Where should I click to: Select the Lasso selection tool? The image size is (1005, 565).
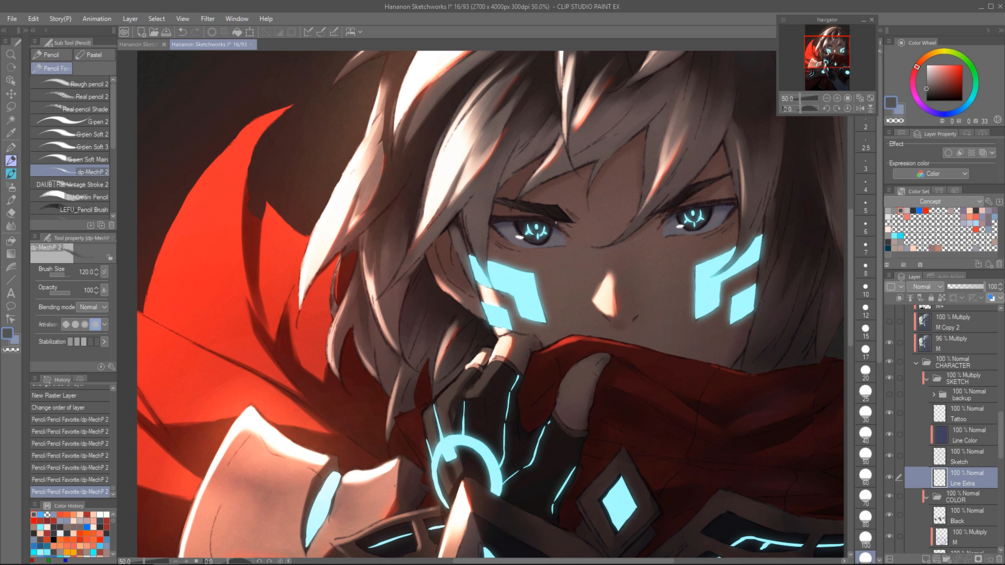click(x=11, y=107)
